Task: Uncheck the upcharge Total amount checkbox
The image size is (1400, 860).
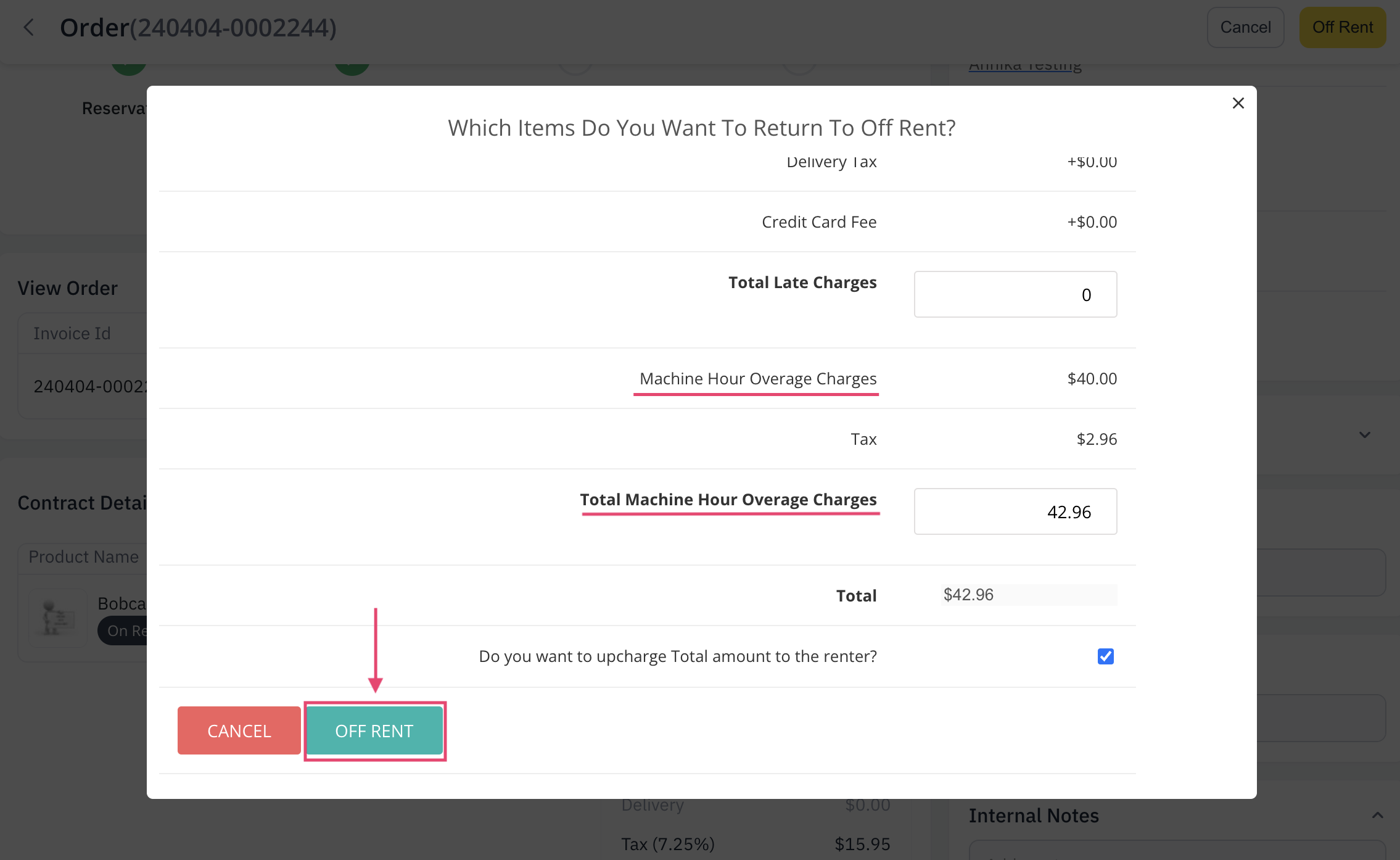Action: [1105, 656]
